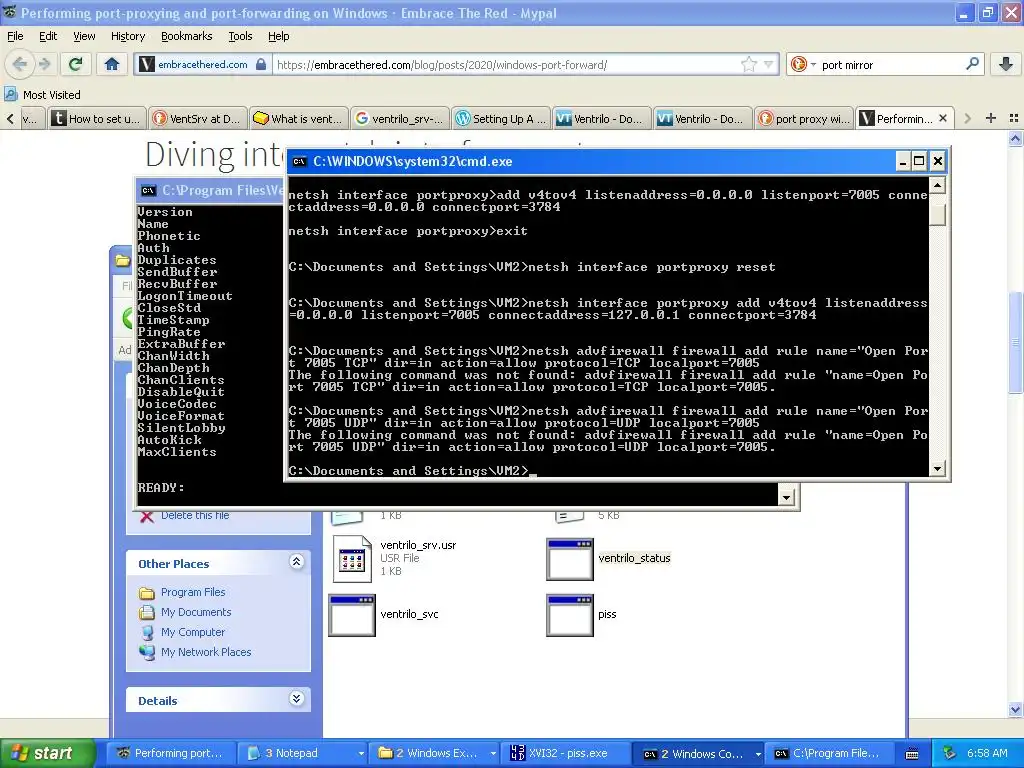Viewport: 1024px width, 768px height.
Task: Collapse the Other Places panel
Action: click(x=296, y=562)
